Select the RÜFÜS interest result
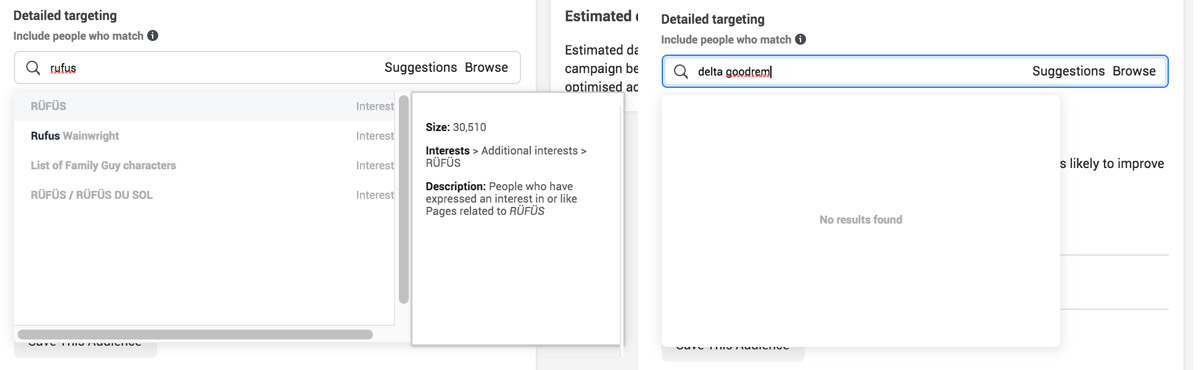The width and height of the screenshot is (1200, 370). pos(205,106)
